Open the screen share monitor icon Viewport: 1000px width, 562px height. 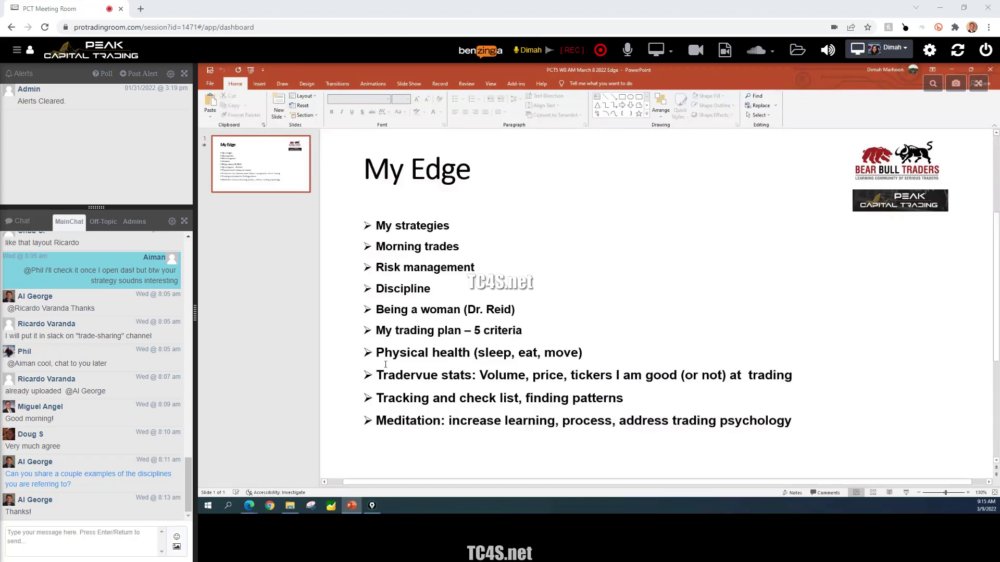pos(656,49)
